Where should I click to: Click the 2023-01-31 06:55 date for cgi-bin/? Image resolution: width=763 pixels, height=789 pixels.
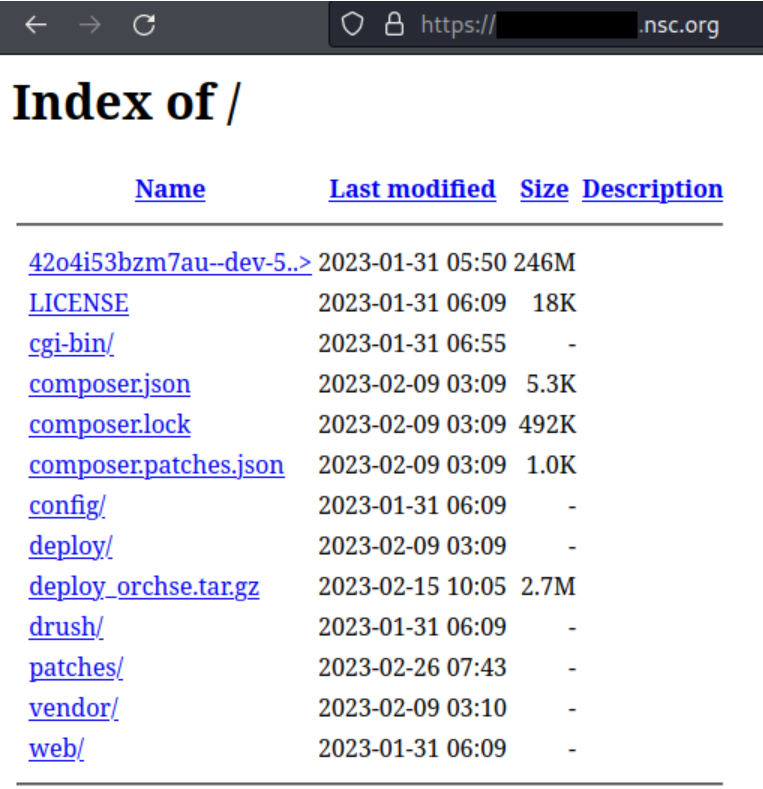[412, 344]
